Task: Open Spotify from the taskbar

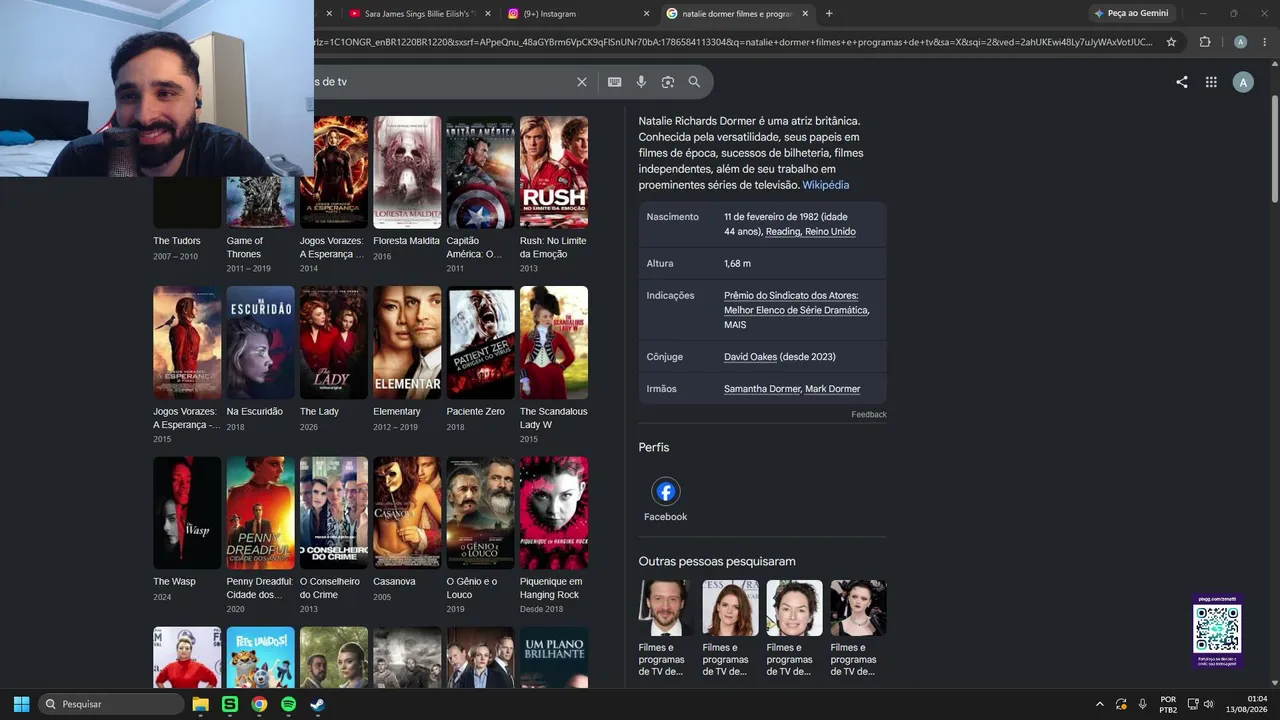Action: point(288,704)
